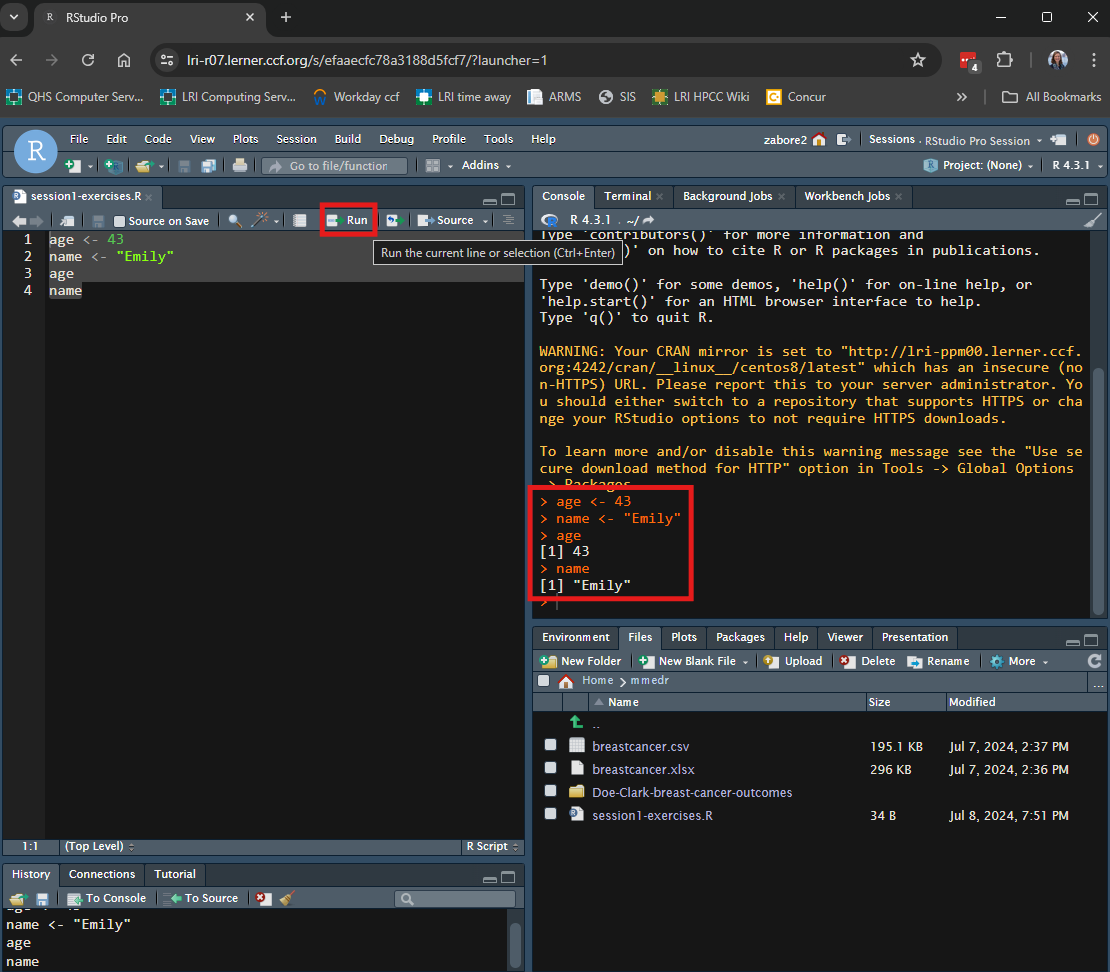Screen dimensions: 1110x972
Task: Refresh the Files pane listing
Action: (x=1094, y=661)
